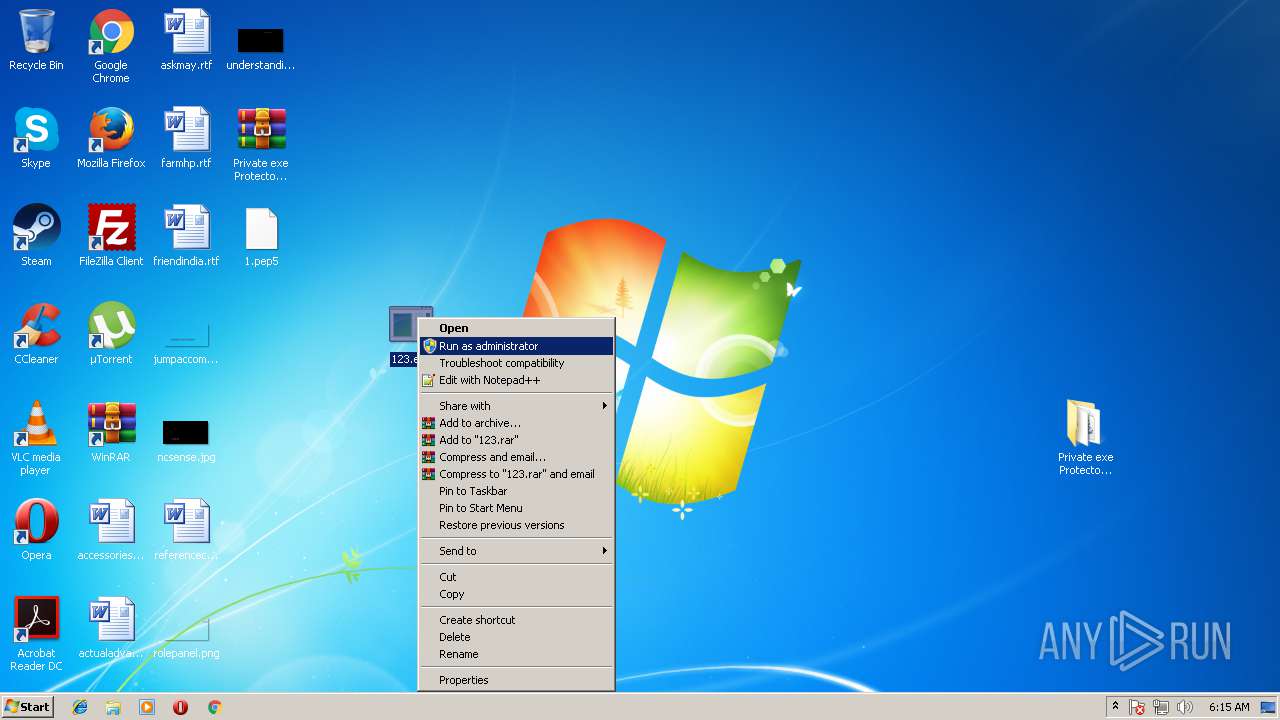1280x720 pixels.
Task: Launch Chrome from the taskbar
Action: click(214, 707)
